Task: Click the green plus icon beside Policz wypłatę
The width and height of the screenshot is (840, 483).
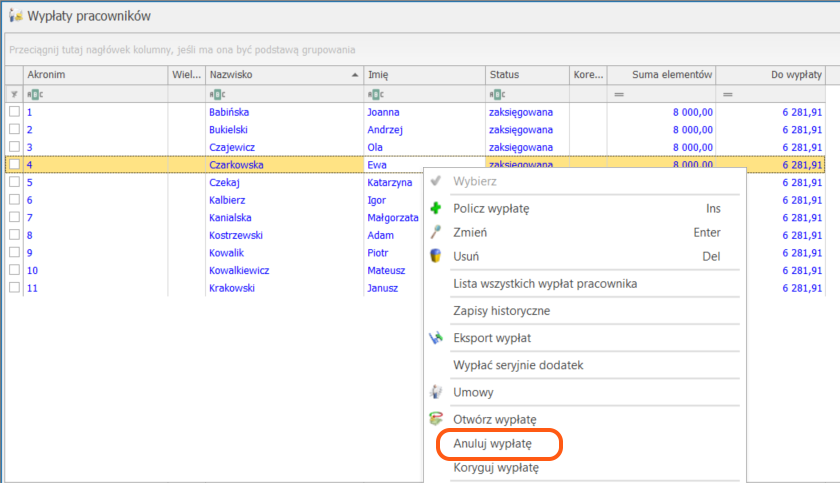Action: (x=436, y=208)
